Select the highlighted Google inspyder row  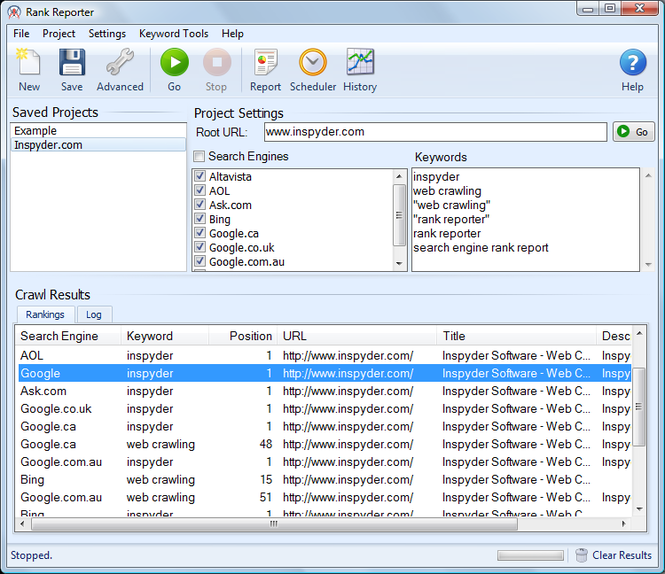point(324,373)
